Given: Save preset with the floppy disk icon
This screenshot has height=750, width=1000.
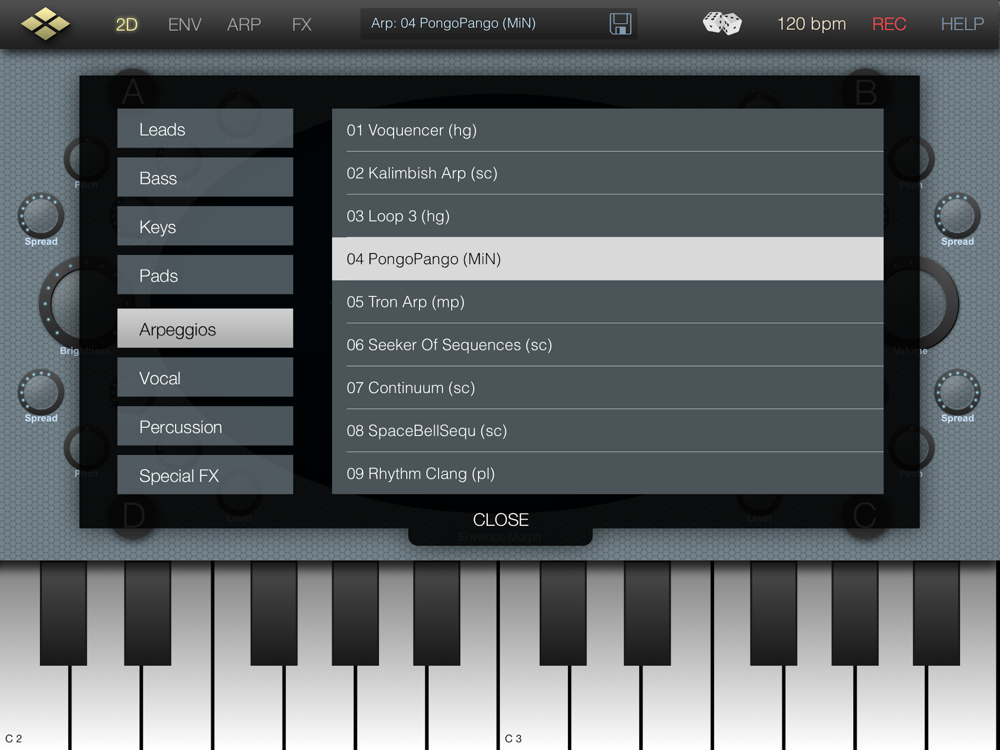Looking at the screenshot, I should tap(620, 24).
